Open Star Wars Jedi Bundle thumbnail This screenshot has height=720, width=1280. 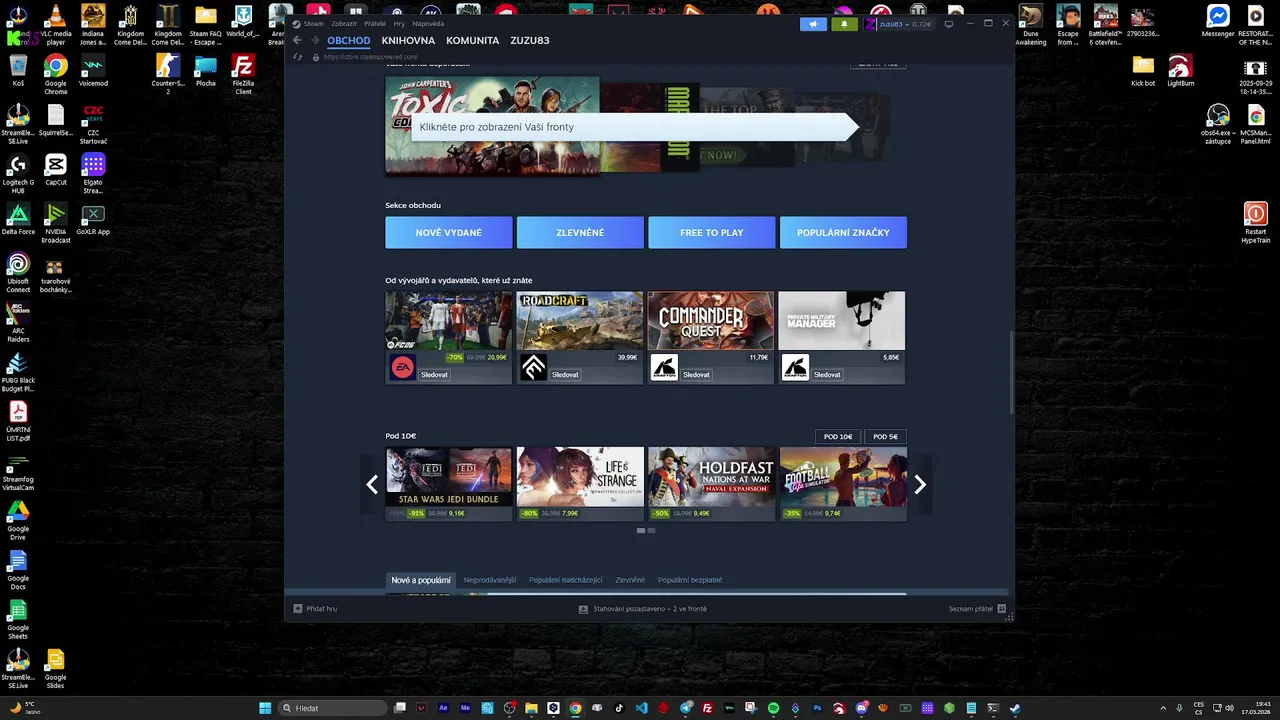[449, 477]
